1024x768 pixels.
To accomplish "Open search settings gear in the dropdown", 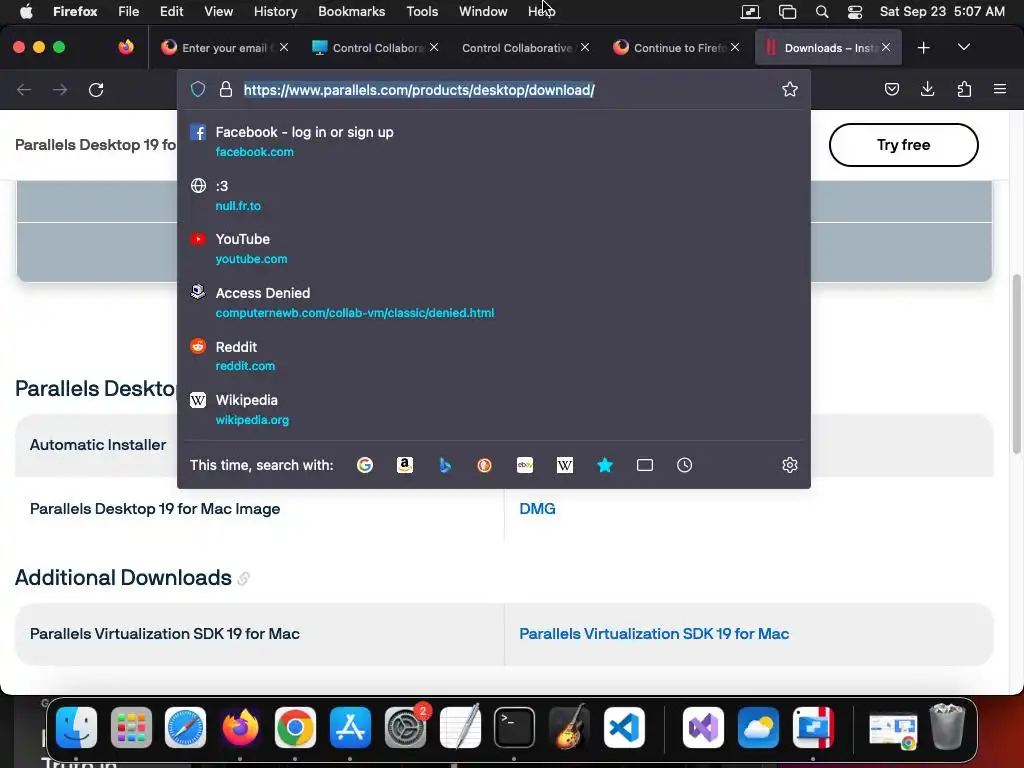I will [x=790, y=465].
